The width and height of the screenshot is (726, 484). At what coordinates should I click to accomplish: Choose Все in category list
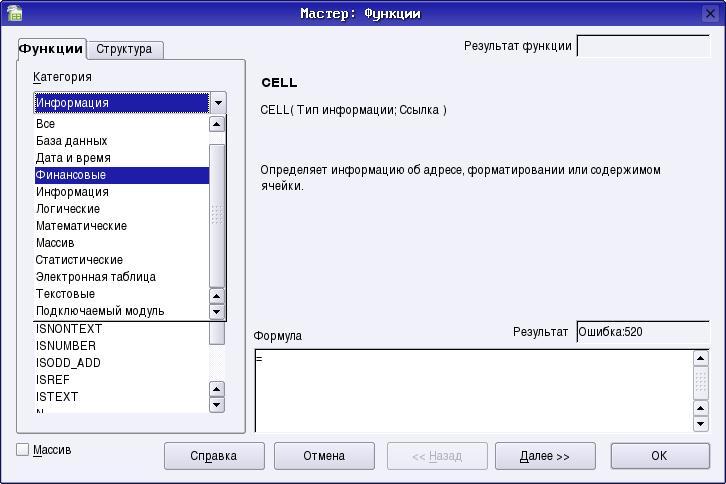(x=122, y=124)
